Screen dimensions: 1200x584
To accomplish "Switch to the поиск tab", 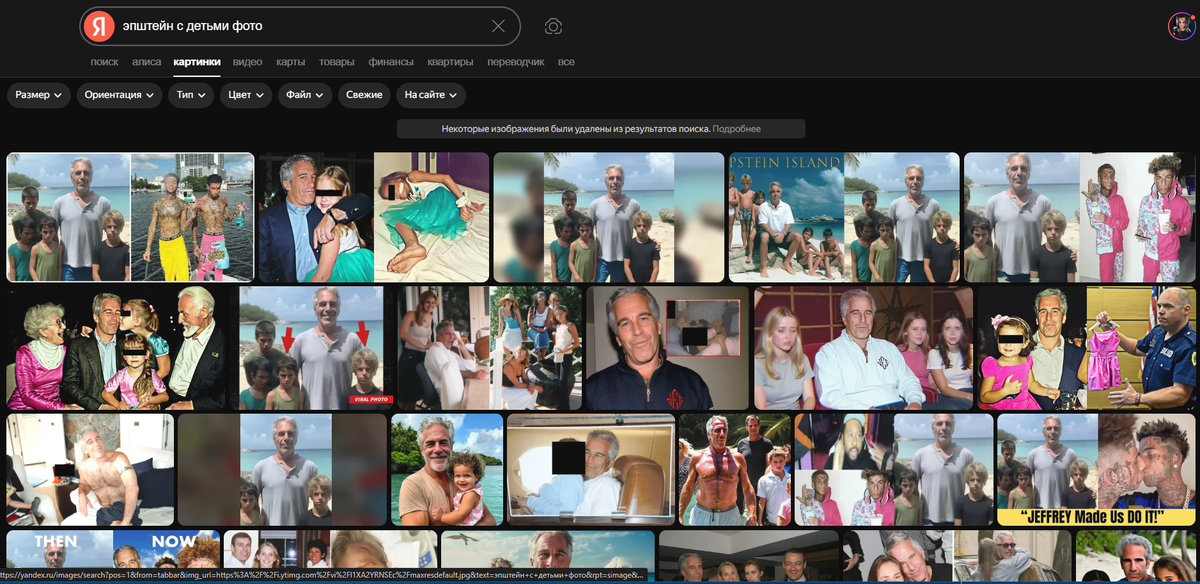I will click(104, 62).
